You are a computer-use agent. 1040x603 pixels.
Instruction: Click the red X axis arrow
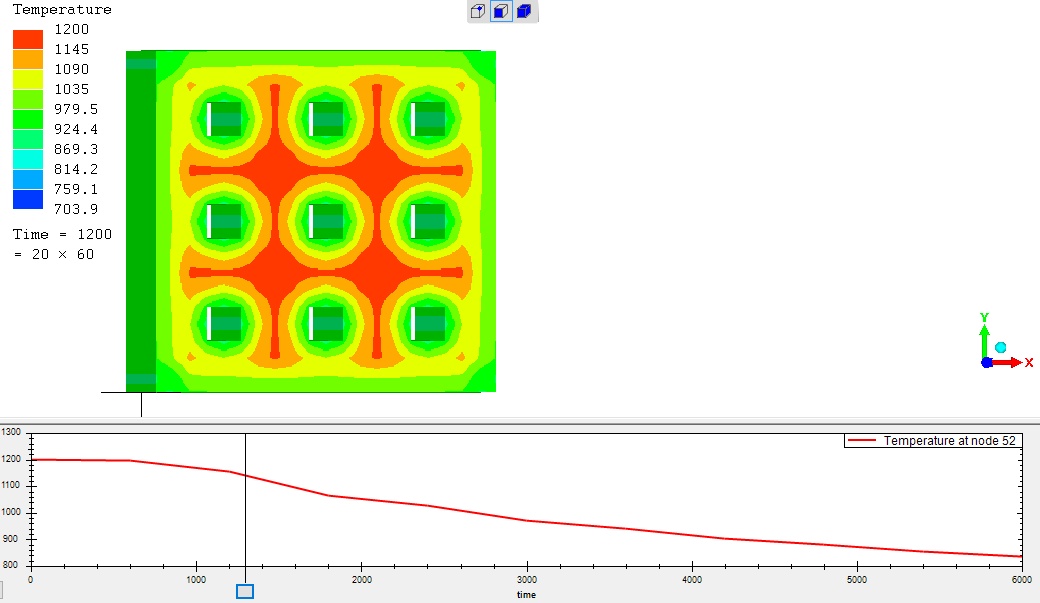click(x=1012, y=362)
